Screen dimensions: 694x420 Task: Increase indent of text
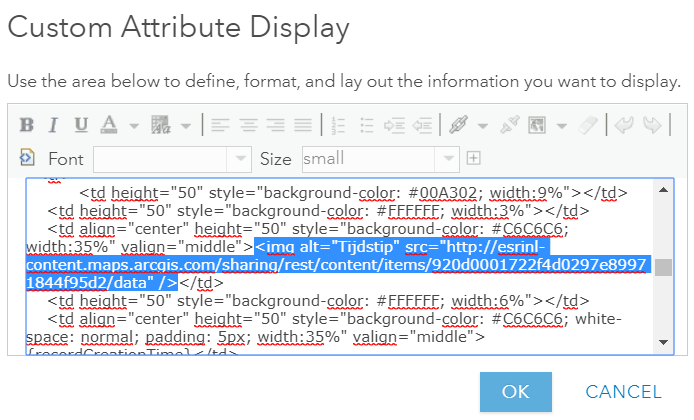click(394, 125)
